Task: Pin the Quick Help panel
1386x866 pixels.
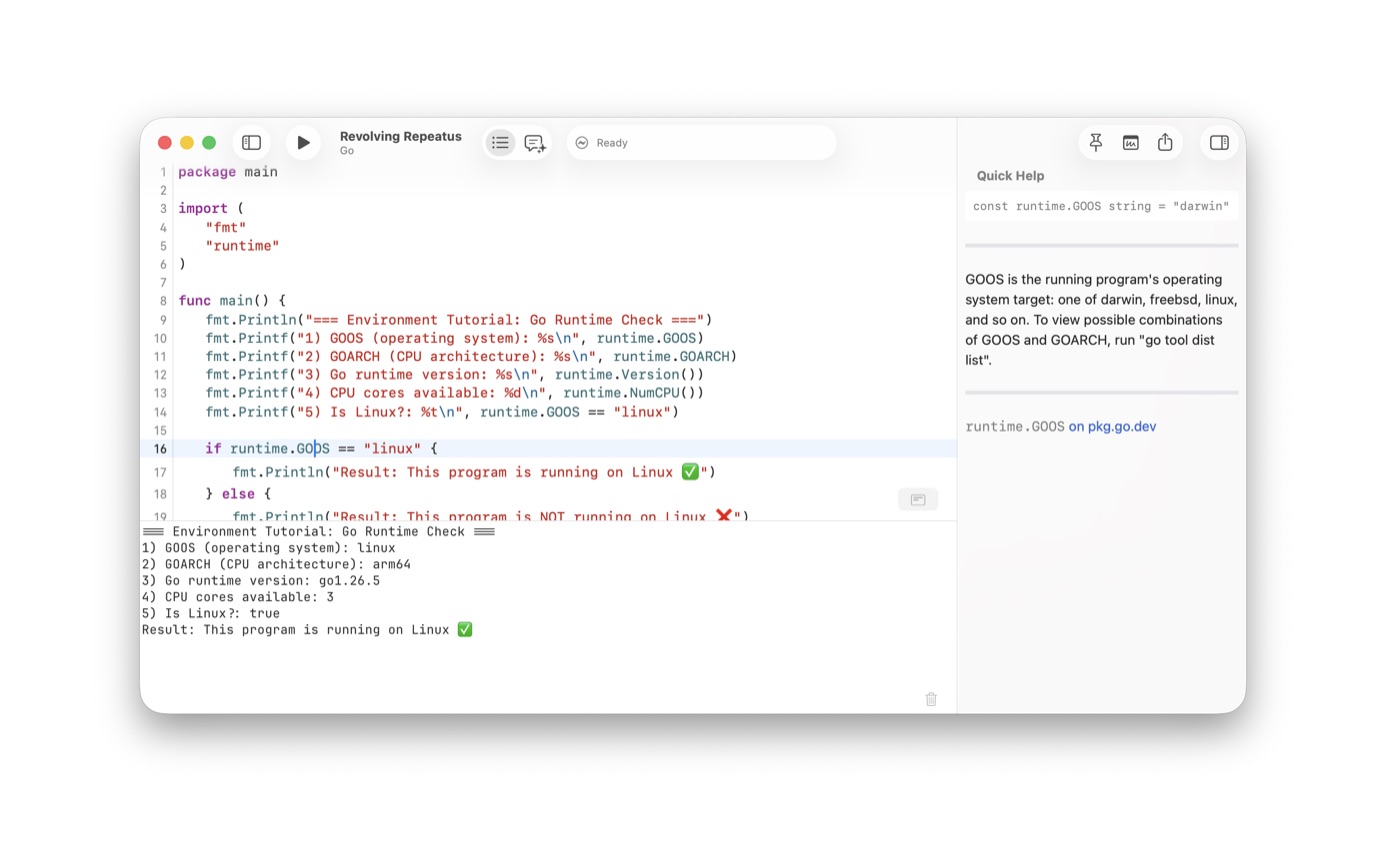Action: [x=1096, y=143]
